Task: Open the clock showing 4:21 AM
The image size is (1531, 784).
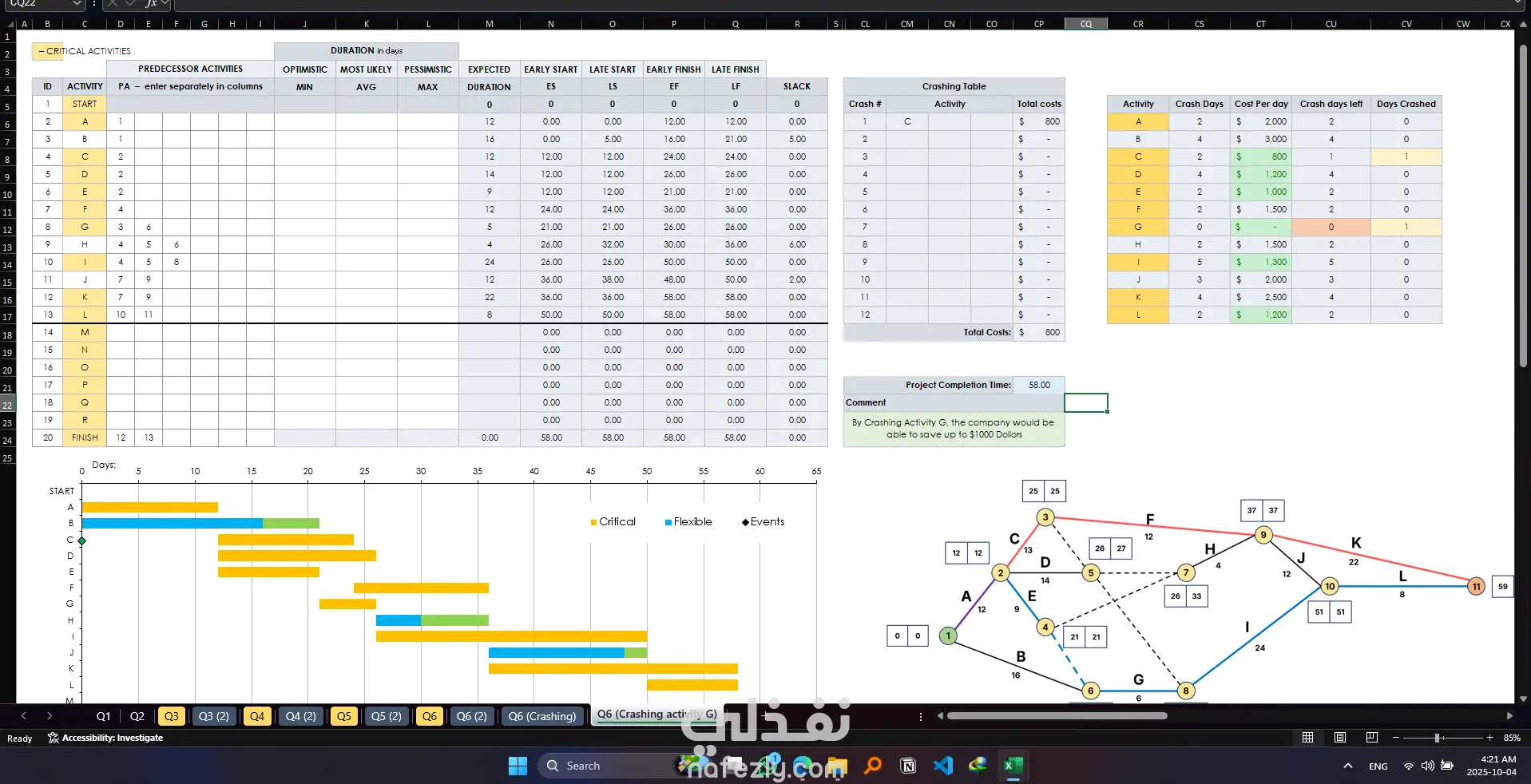Action: click(1492, 766)
